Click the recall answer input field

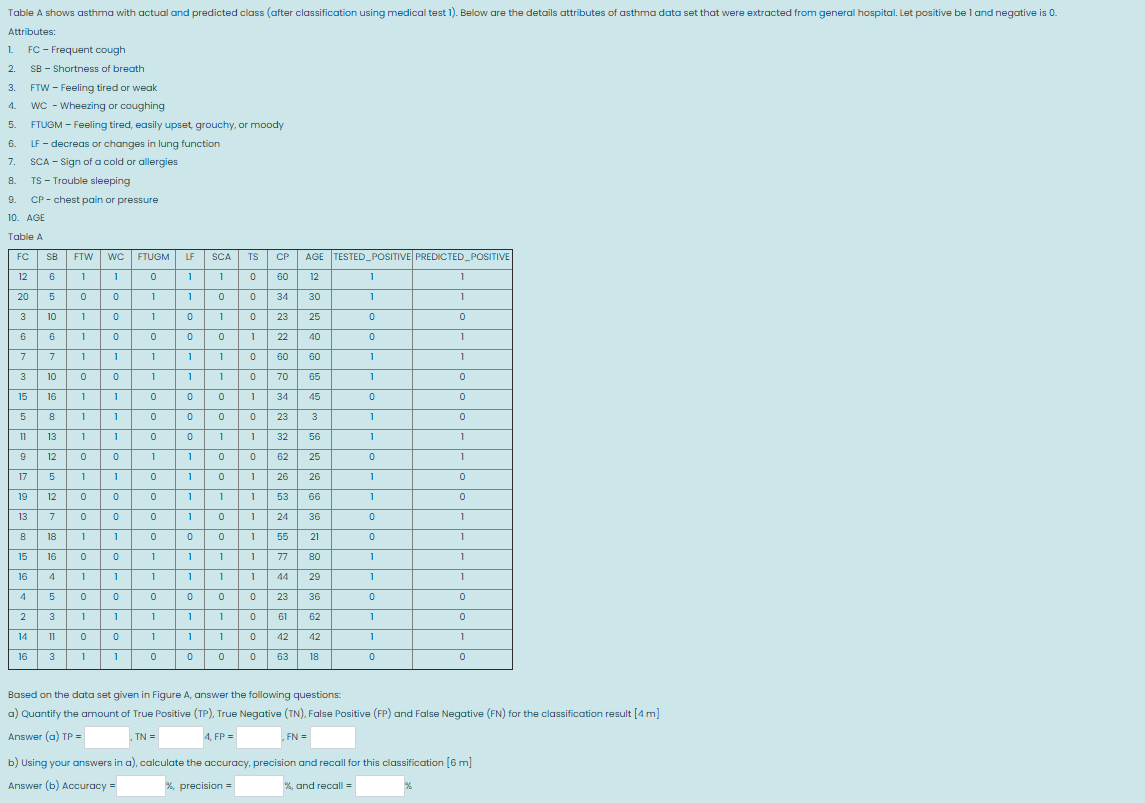pos(378,785)
